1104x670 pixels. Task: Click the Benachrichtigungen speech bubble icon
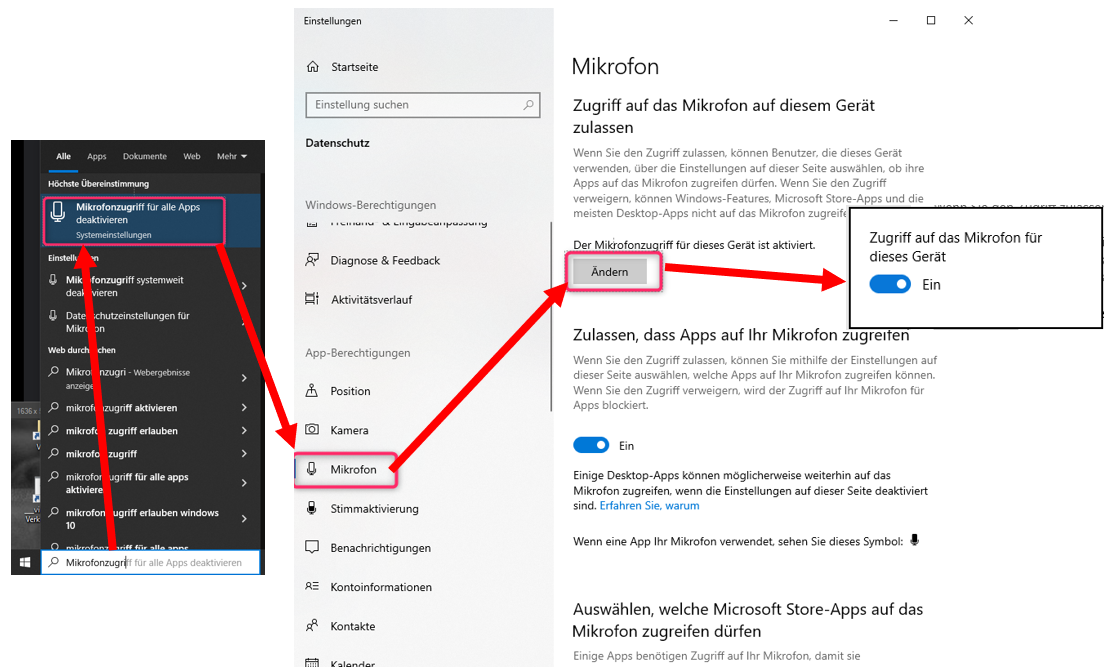pyautogui.click(x=312, y=547)
